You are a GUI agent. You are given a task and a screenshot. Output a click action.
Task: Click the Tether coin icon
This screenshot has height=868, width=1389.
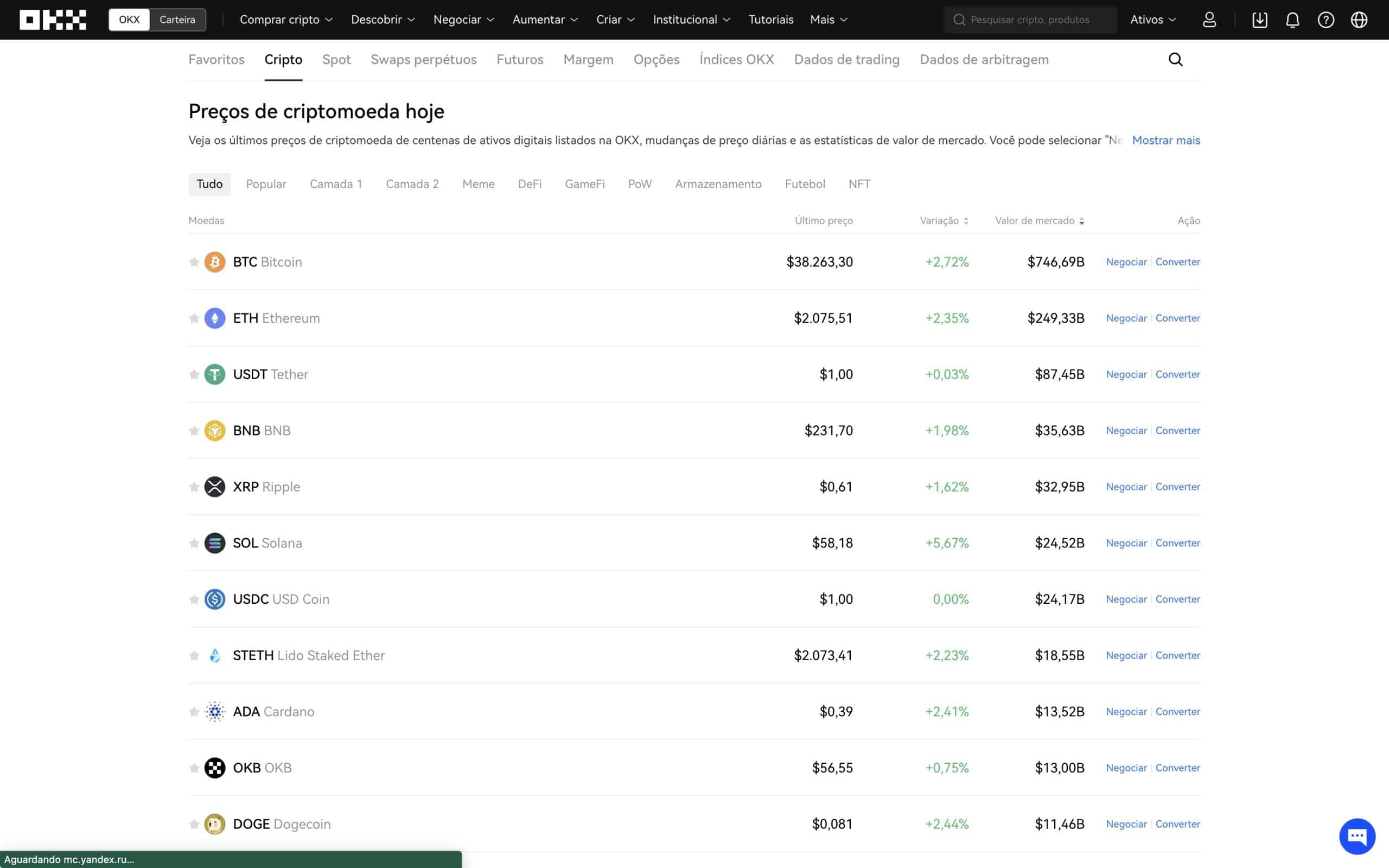pyautogui.click(x=215, y=374)
